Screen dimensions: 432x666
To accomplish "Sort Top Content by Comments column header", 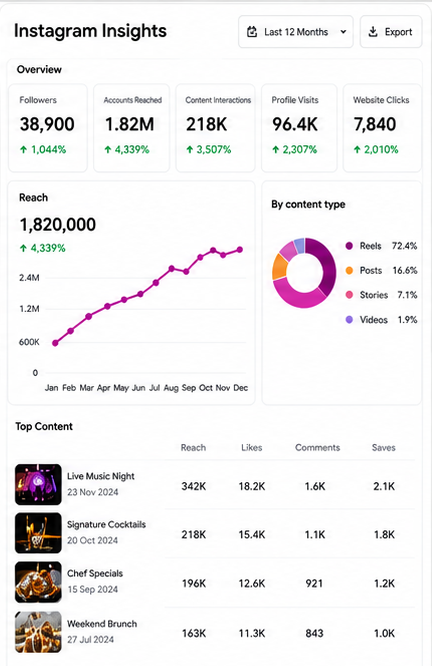I will [318, 448].
